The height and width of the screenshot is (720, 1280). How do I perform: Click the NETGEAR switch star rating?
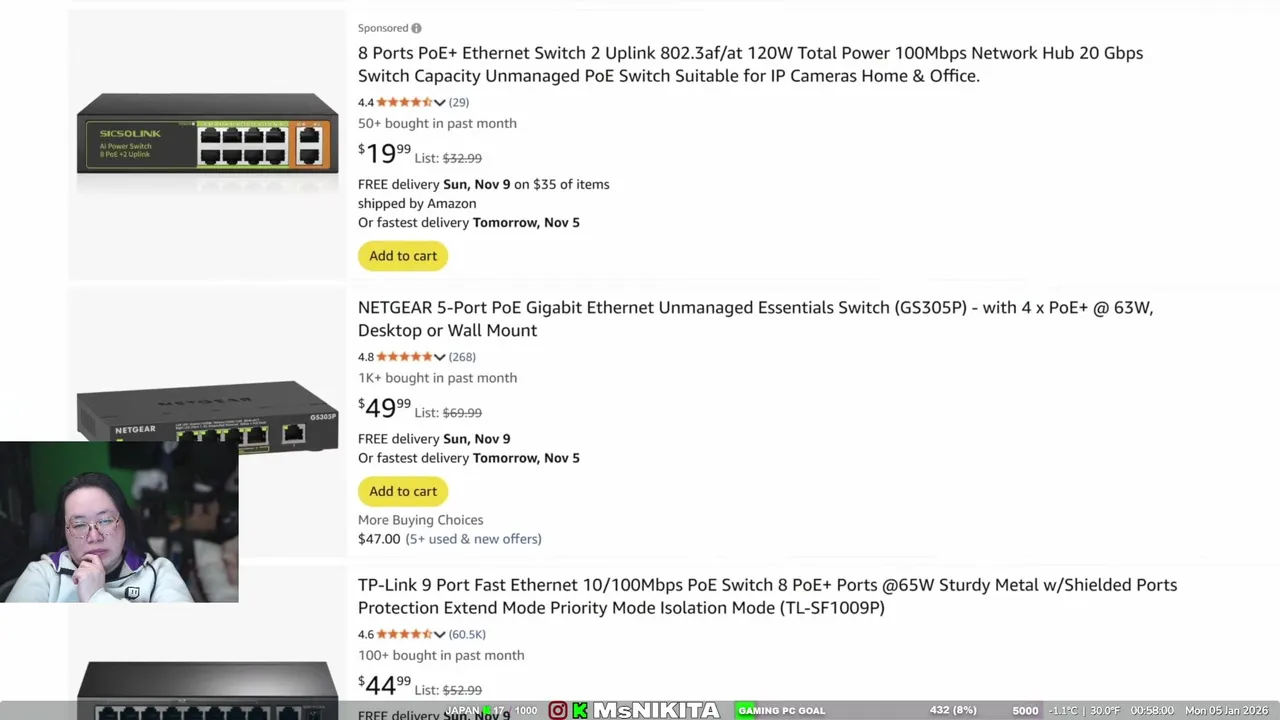[x=404, y=357]
